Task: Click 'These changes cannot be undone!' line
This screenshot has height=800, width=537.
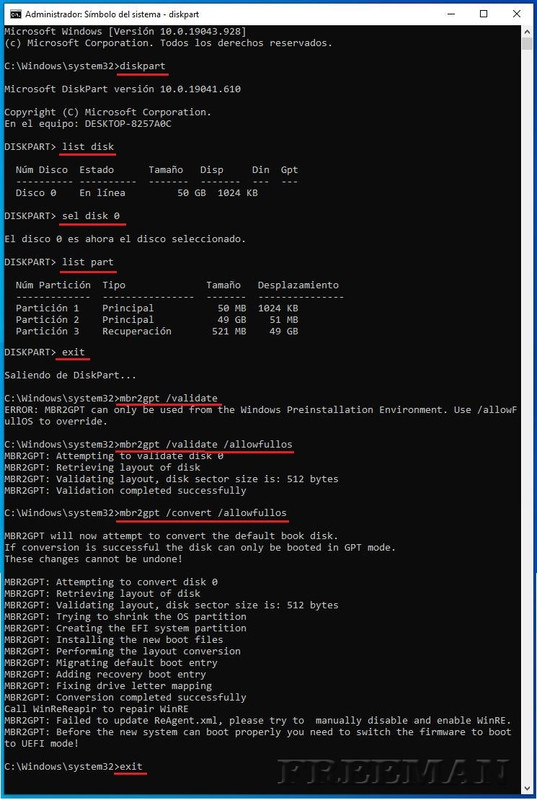Action: coord(93,559)
